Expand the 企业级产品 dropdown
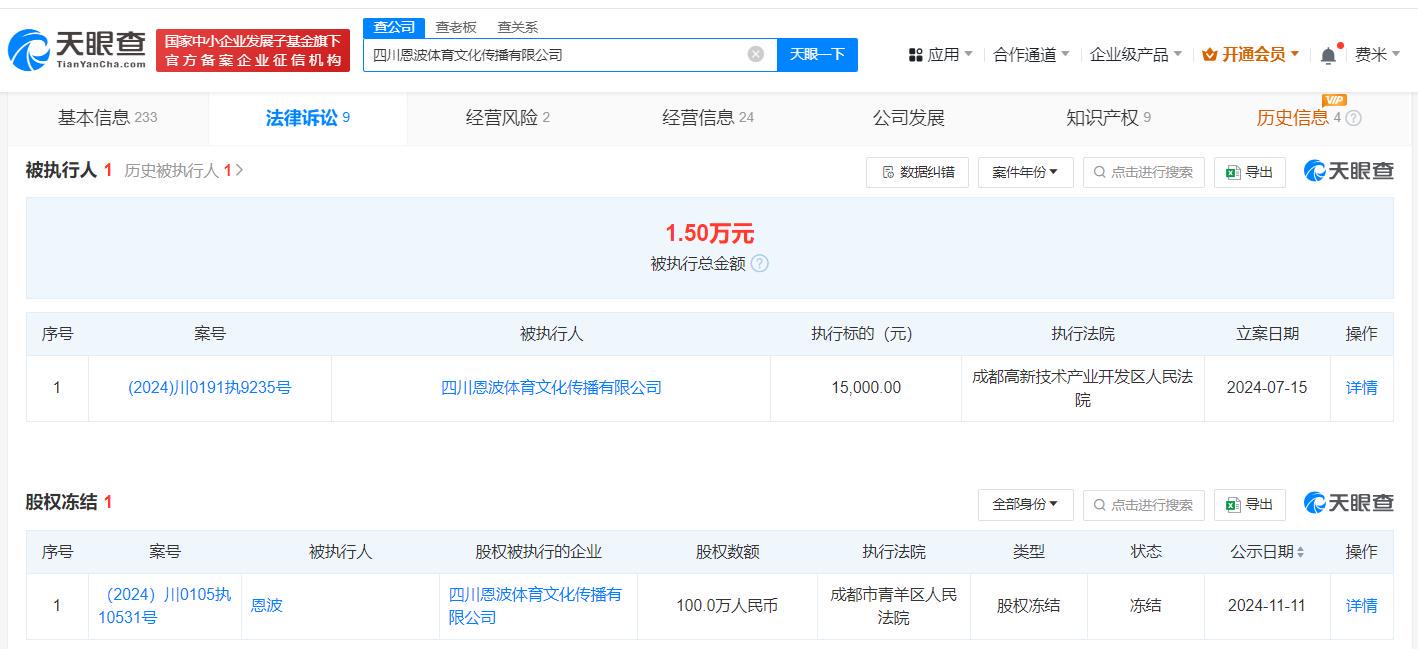Screen dimensions: 1418x649 1136,55
